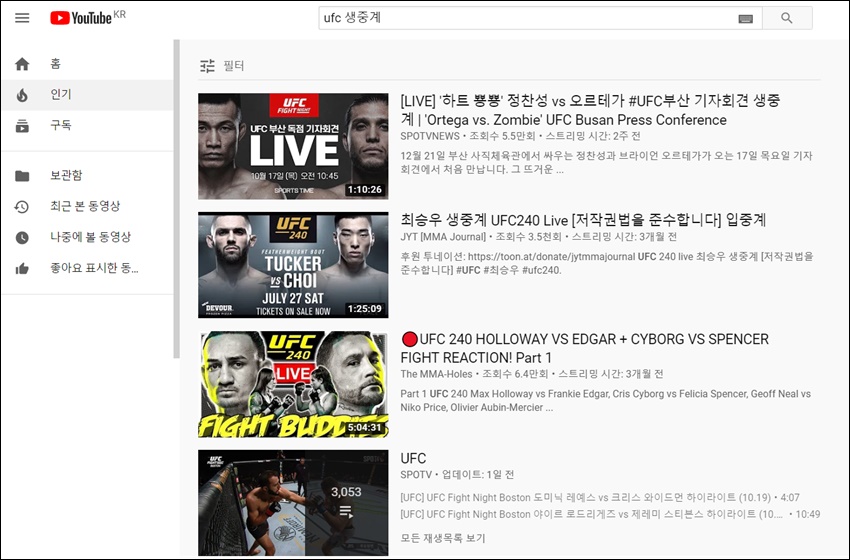Screen dimensions: 850x560
Task: Open the Fight Buddies UFC 240 thumbnail
Action: pyautogui.click(x=293, y=384)
